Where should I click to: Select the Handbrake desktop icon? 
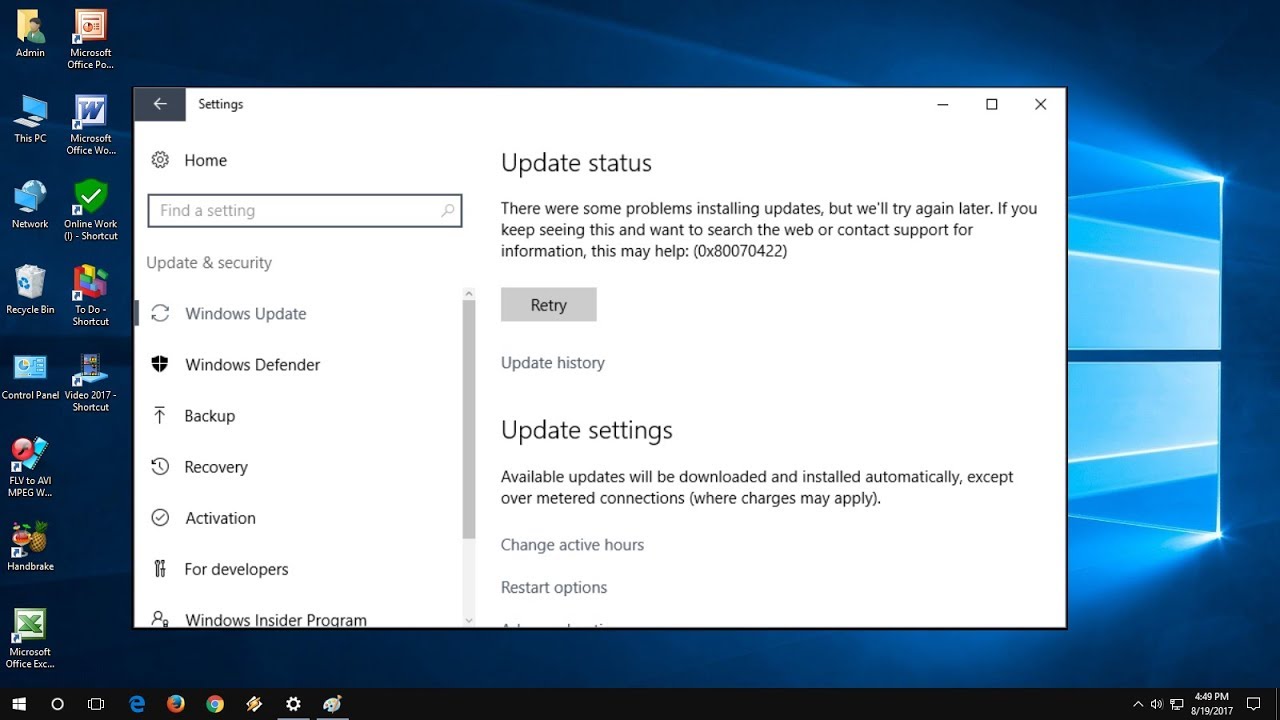(30, 547)
